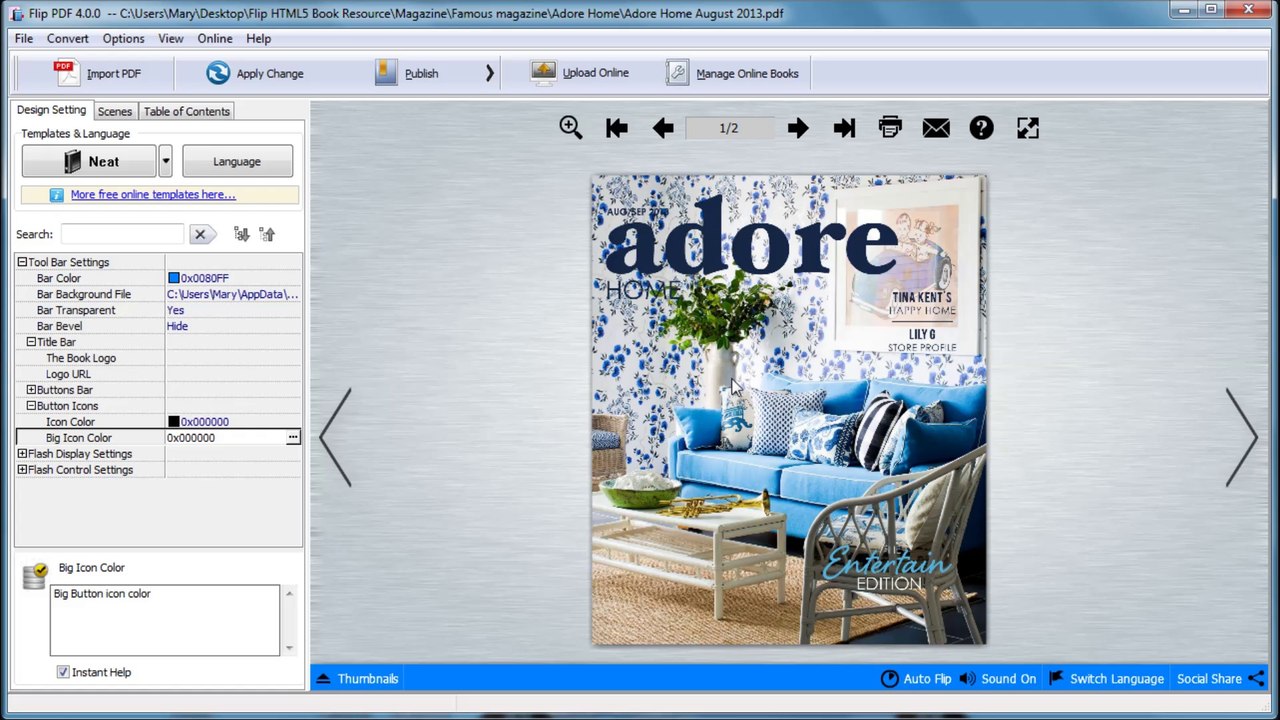Screen dimensions: 1280x720
Task: Select the Bar Bevel Hide value
Action: (233, 326)
